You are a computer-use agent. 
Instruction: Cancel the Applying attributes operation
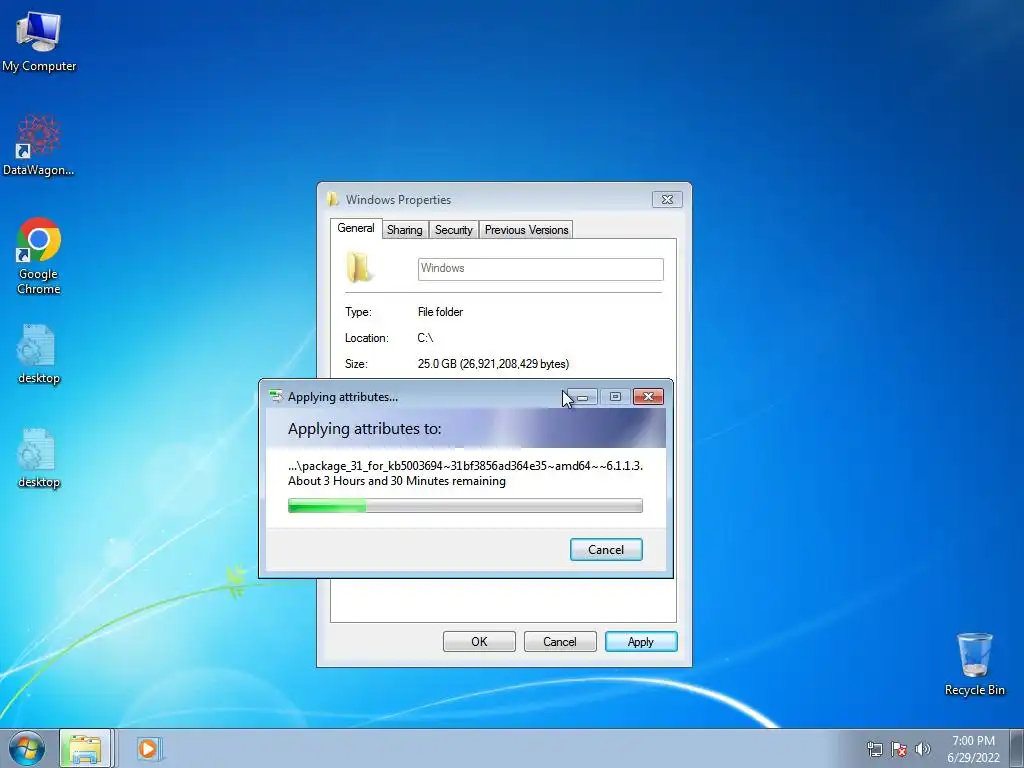606,550
